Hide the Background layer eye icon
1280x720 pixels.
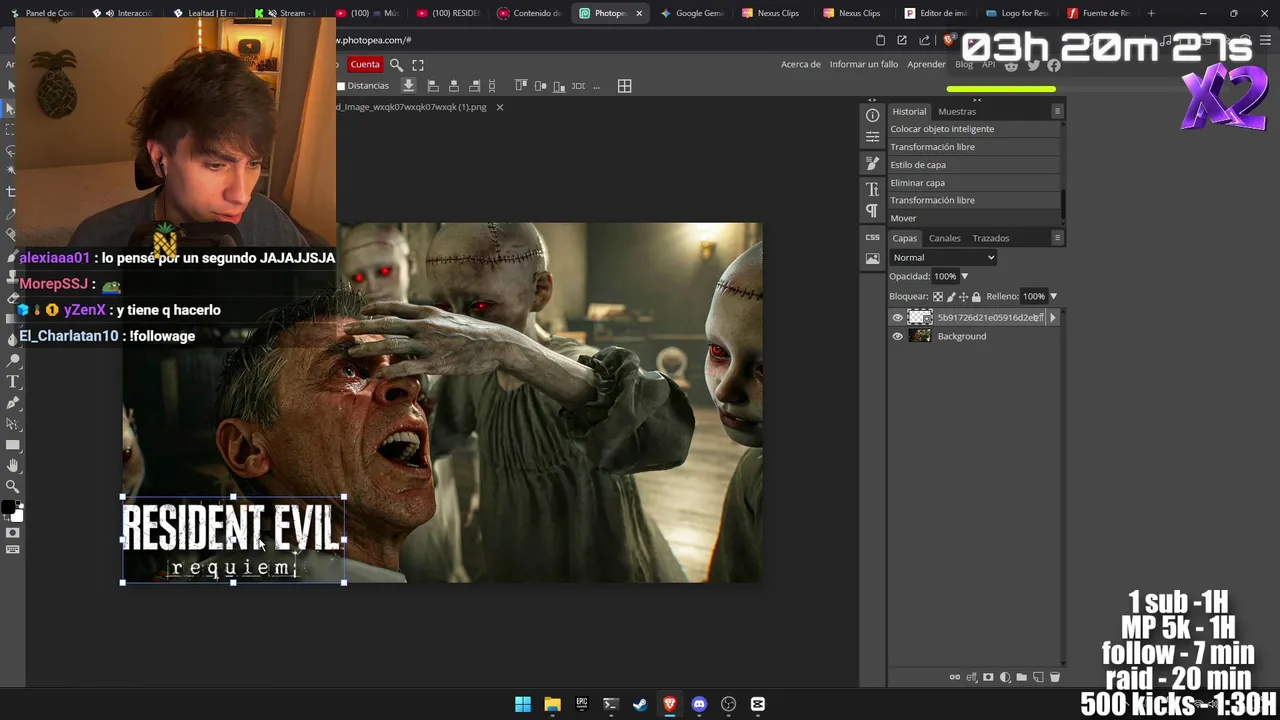pos(897,336)
